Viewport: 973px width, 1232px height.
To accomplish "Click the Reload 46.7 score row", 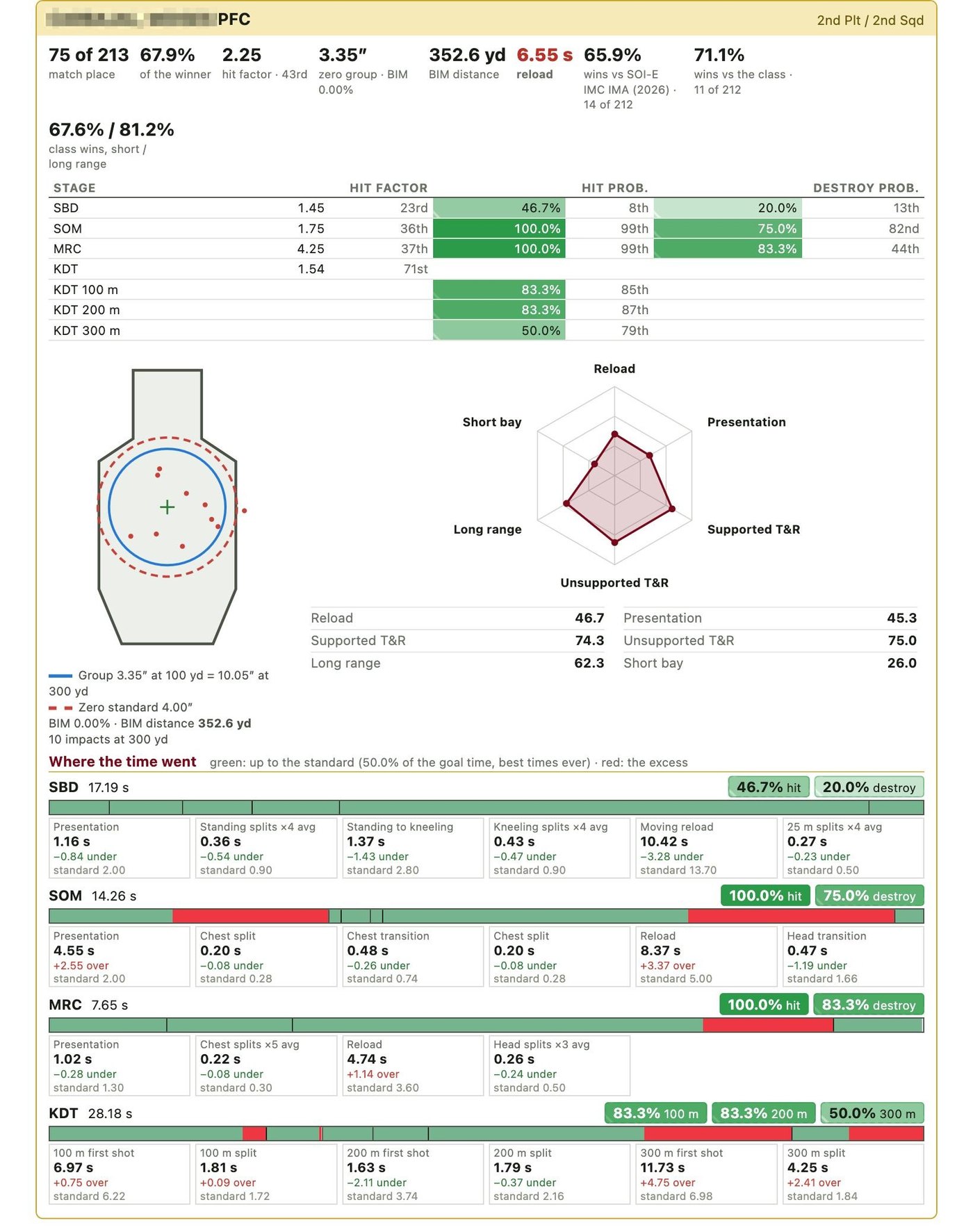I will point(457,618).
